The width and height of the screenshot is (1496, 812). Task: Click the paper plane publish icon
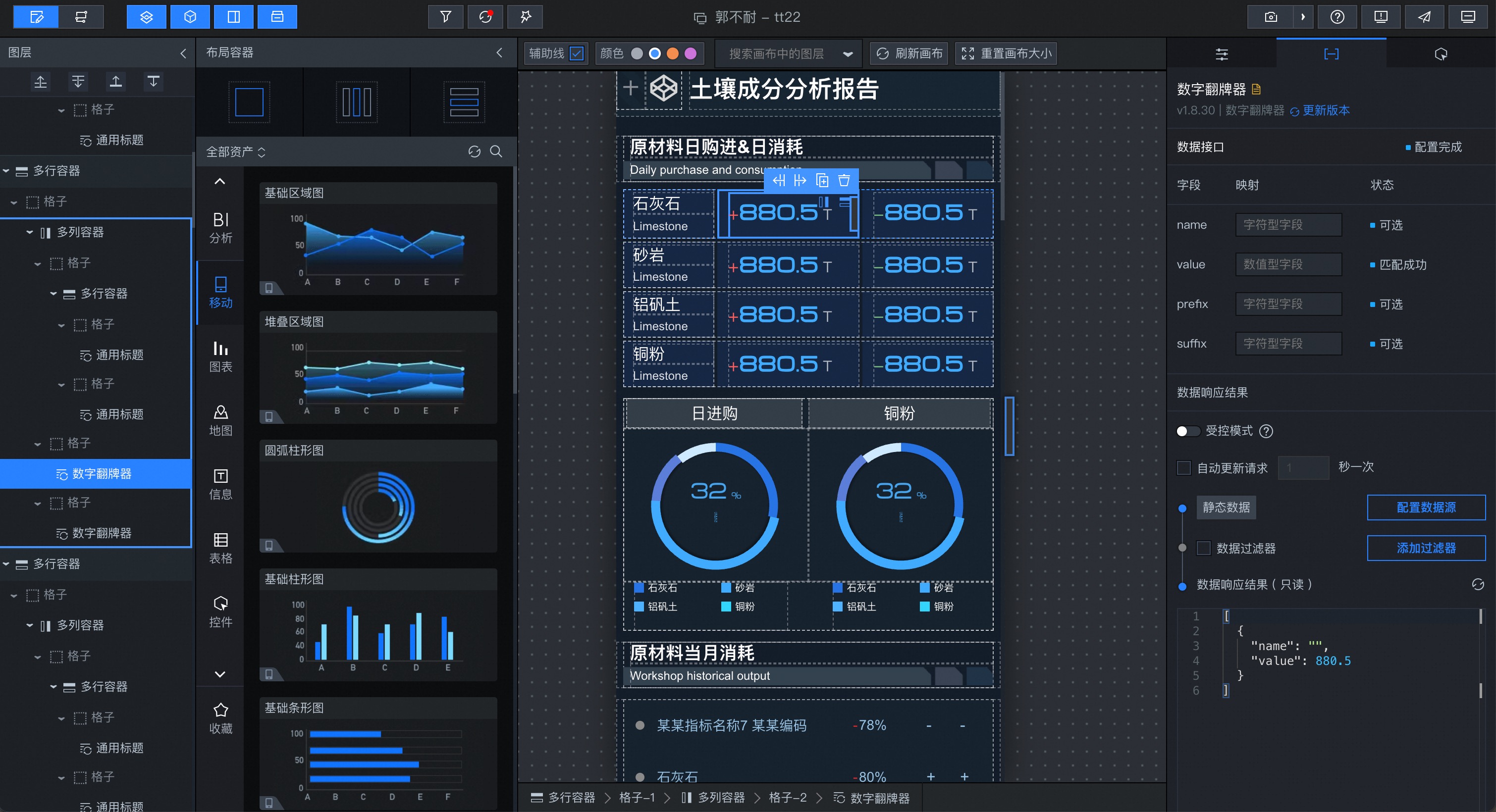tap(1424, 17)
